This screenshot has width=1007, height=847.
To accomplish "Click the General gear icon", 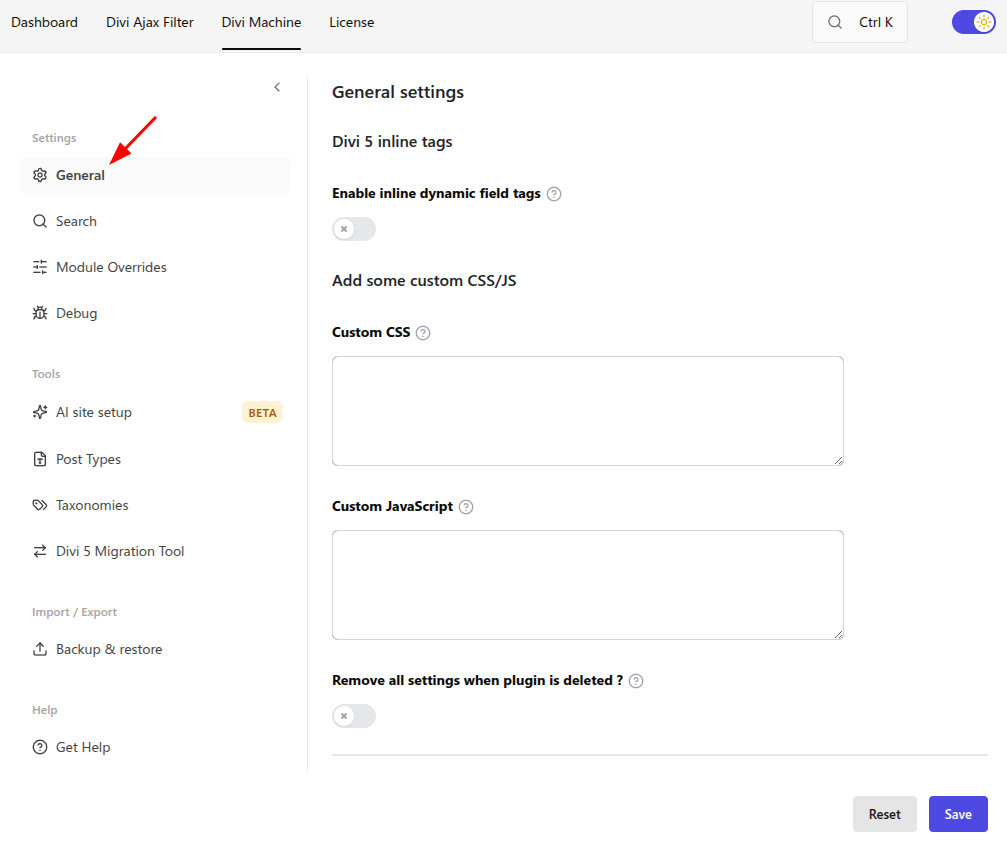I will pyautogui.click(x=40, y=175).
